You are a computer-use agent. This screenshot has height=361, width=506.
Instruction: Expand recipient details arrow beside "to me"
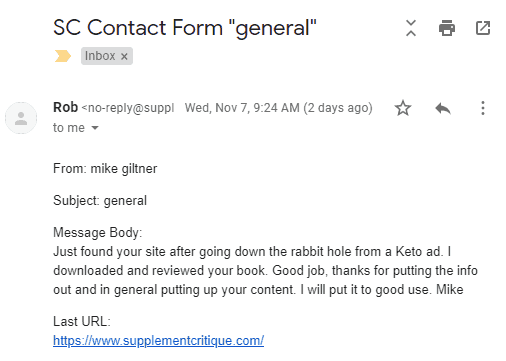pos(95,128)
